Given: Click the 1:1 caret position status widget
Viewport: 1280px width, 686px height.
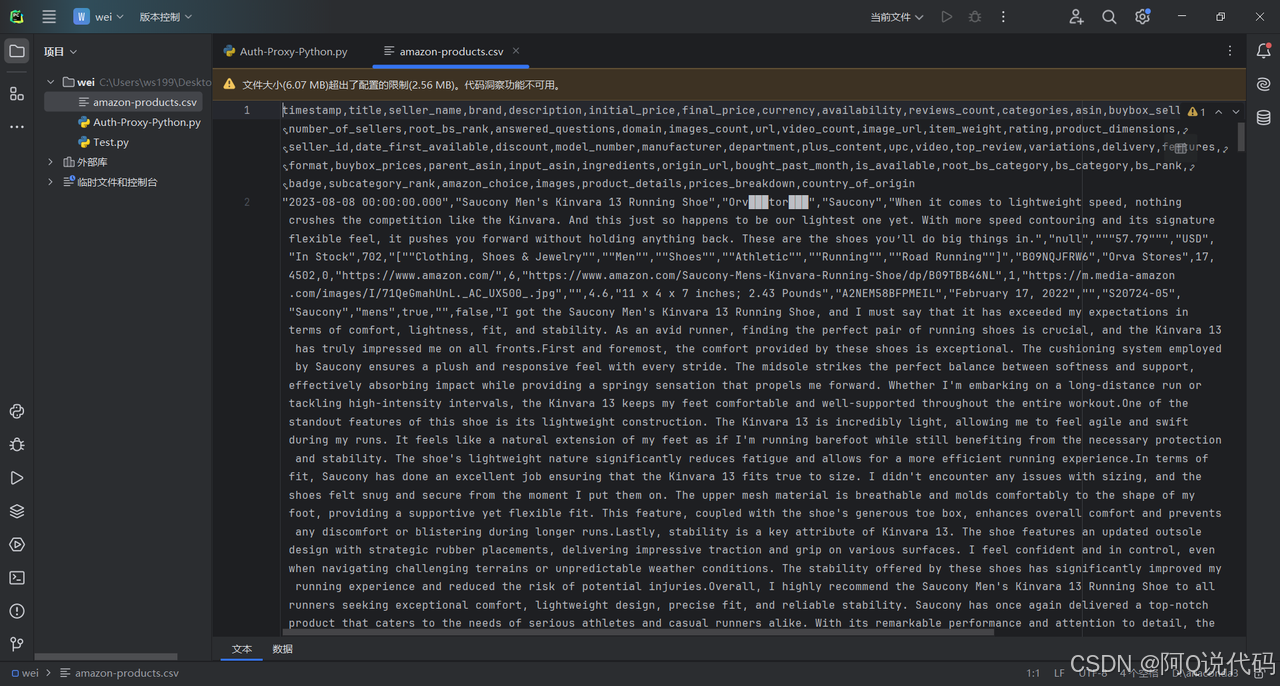Looking at the screenshot, I should [1033, 673].
